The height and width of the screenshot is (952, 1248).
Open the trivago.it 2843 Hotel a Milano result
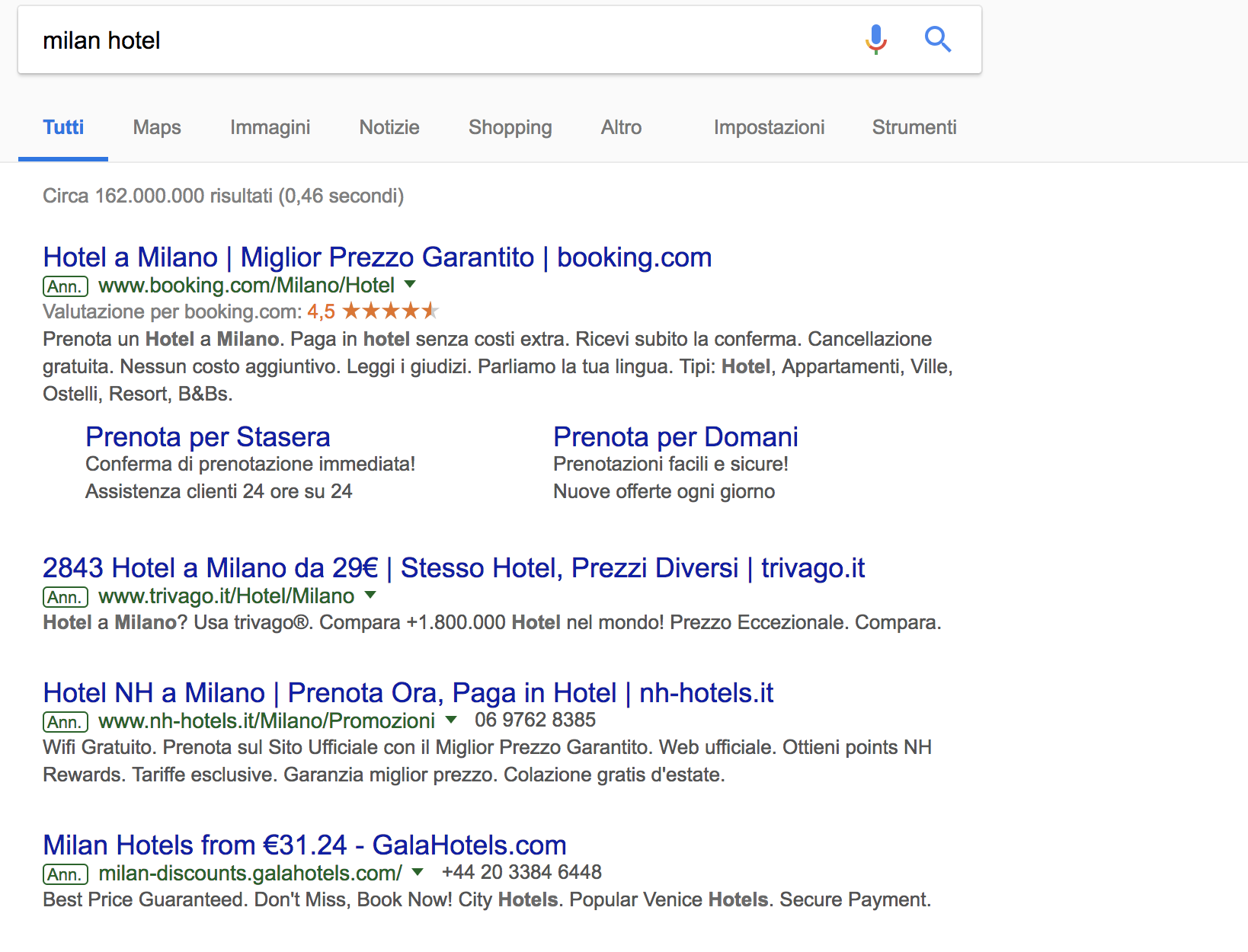click(x=453, y=568)
